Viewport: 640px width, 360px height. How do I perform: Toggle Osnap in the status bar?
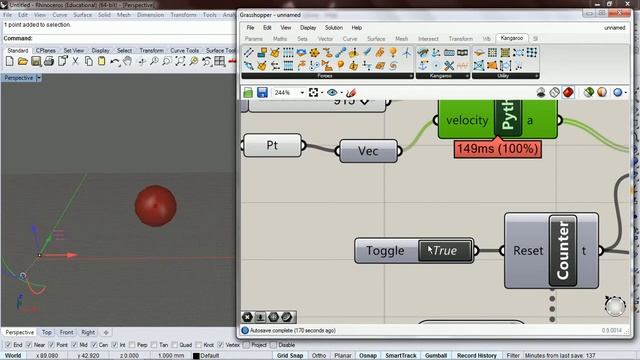[368, 356]
